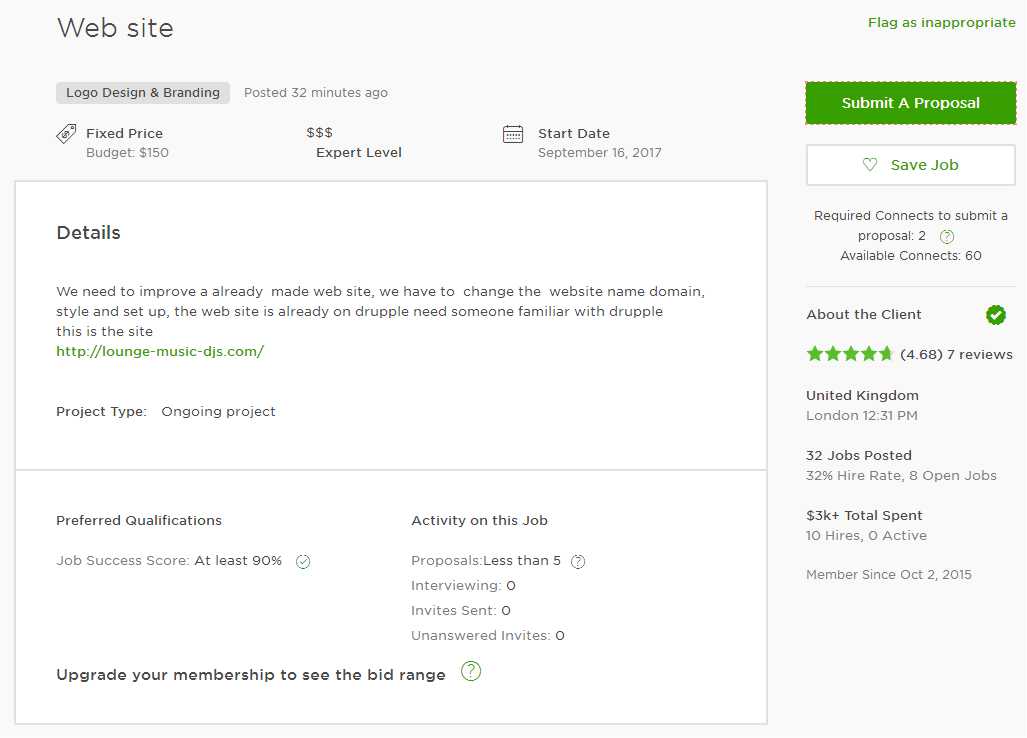Click the 32 Jobs Posted heading
This screenshot has height=738, width=1027.
coord(859,455)
